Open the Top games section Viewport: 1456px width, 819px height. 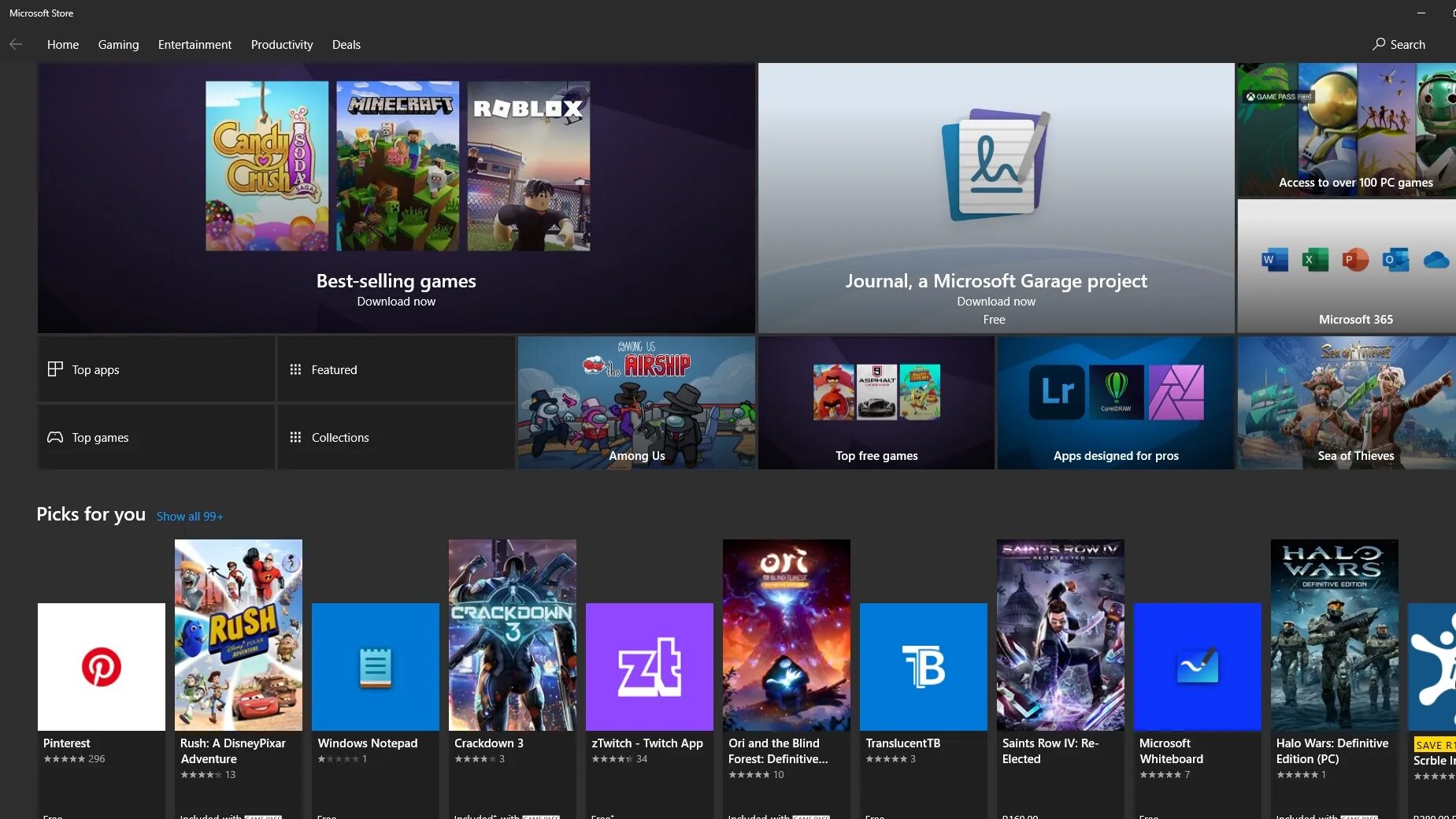155,437
